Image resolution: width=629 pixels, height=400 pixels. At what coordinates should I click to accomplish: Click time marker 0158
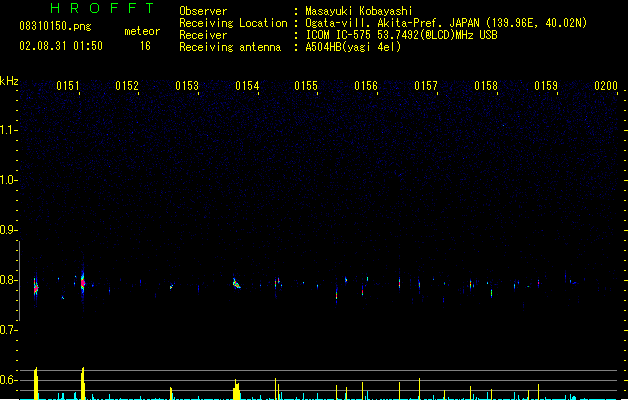486,86
